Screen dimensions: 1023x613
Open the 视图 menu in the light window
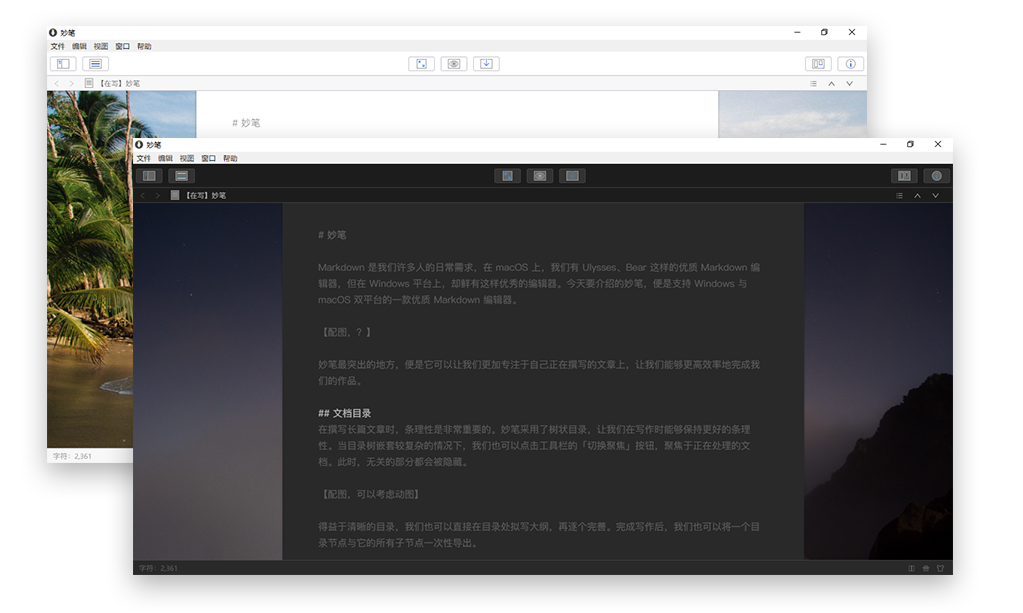click(101, 46)
